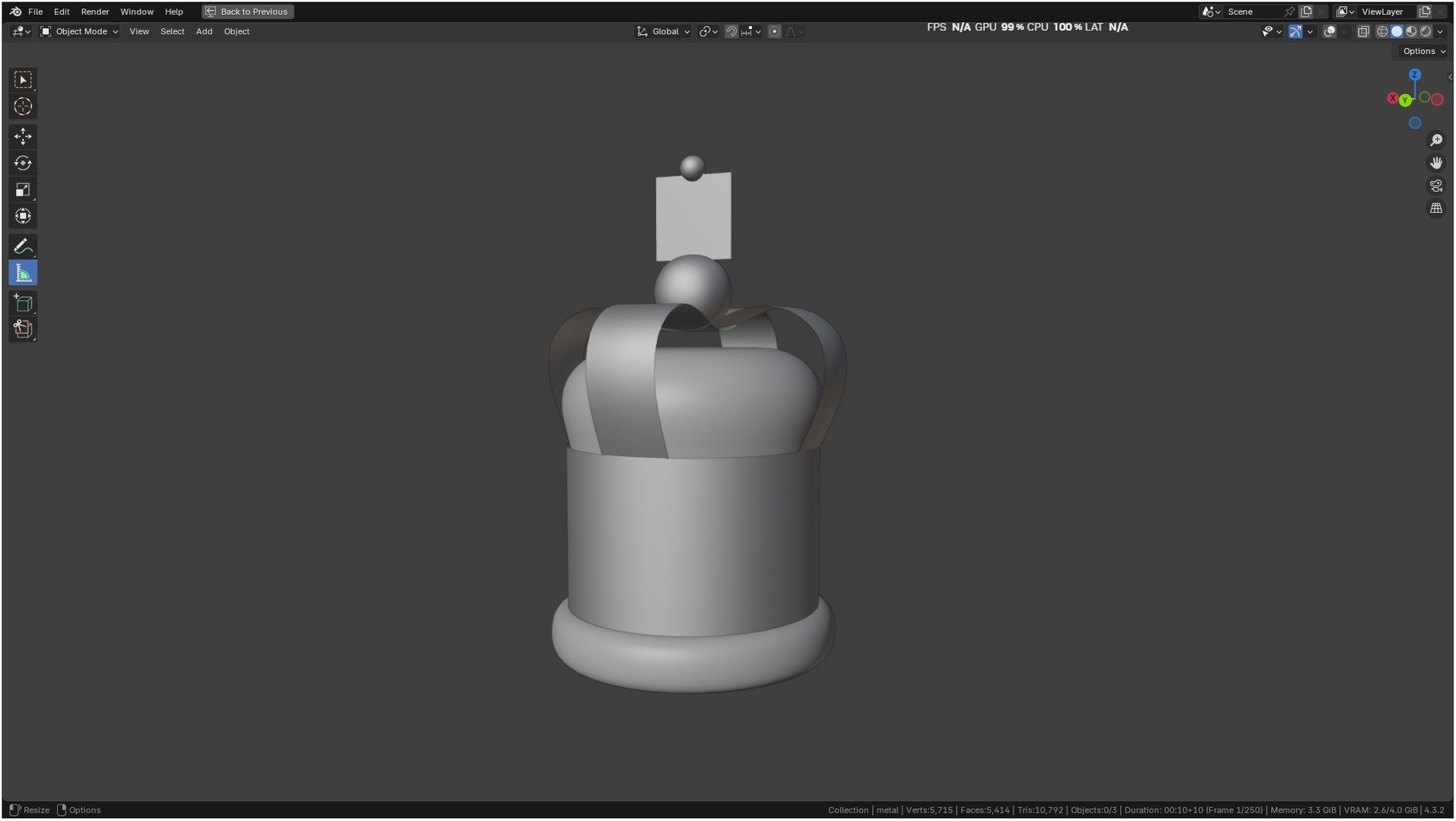Toggle X-Ray mode
Image resolution: width=1456 pixels, height=821 pixels.
(1363, 31)
